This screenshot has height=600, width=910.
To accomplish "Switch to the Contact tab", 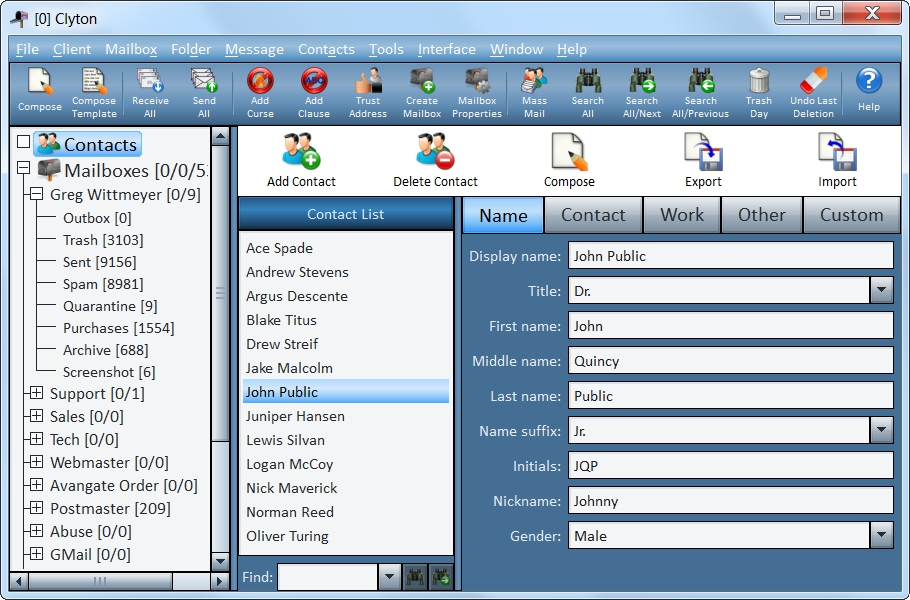I will [593, 215].
